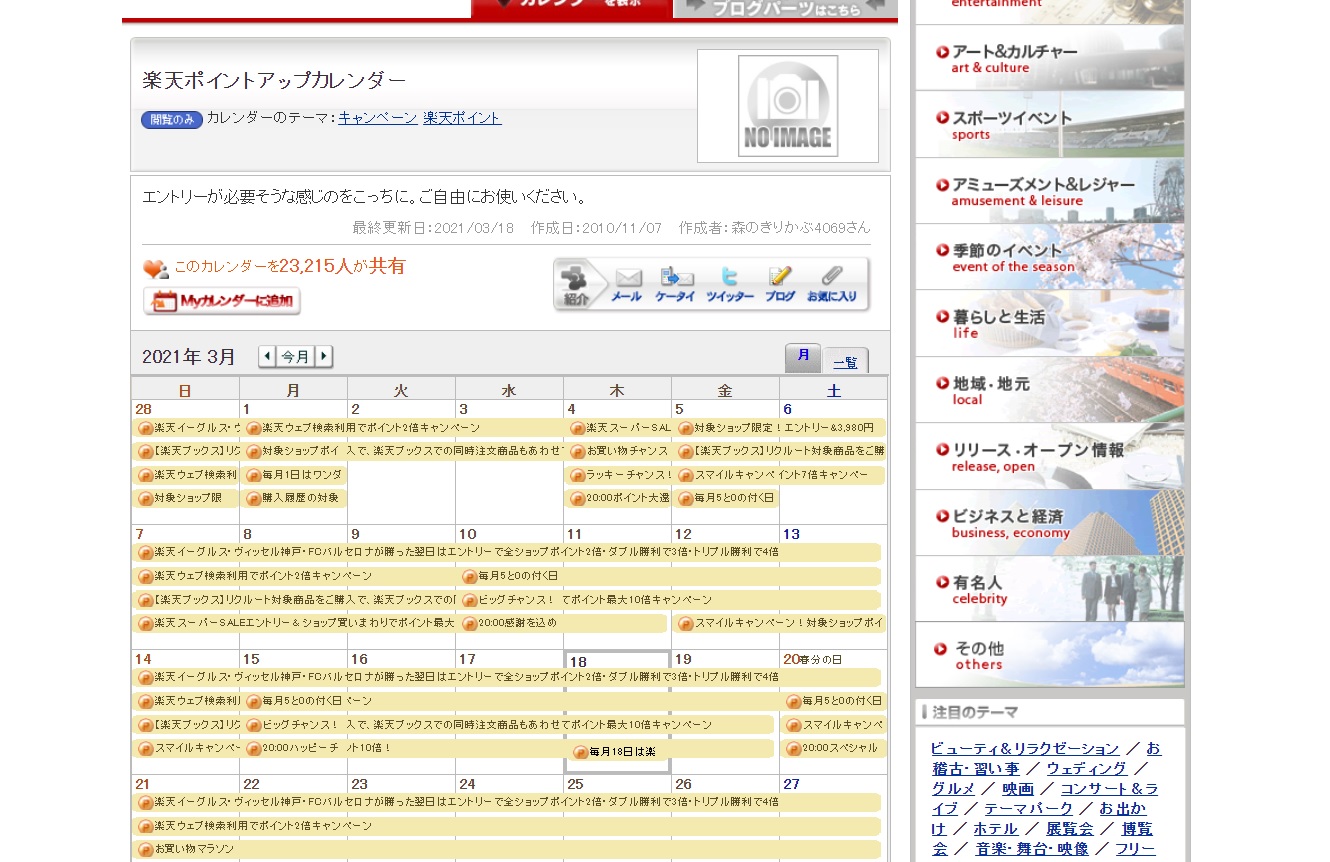Open March 4 event 楽天スーパーSAL

pos(619,428)
